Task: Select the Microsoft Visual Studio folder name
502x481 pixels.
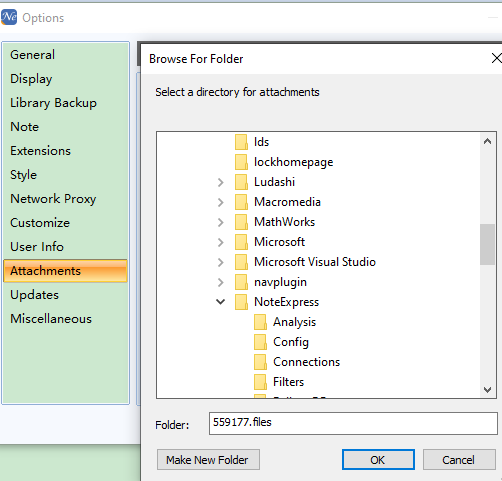Action: point(315,262)
